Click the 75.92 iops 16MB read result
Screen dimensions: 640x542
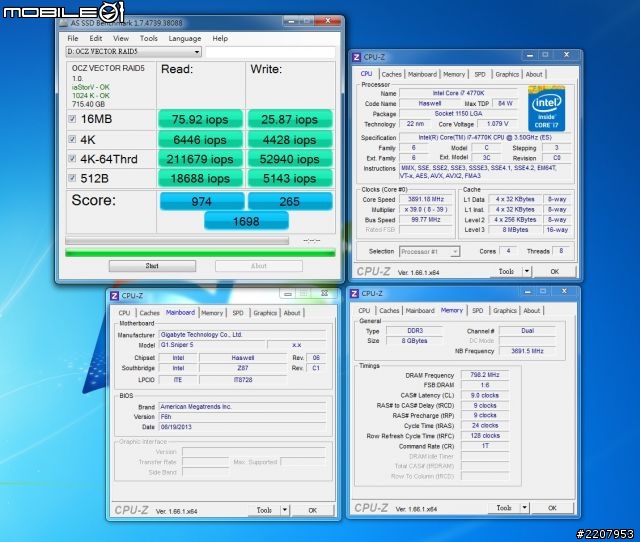click(x=200, y=119)
